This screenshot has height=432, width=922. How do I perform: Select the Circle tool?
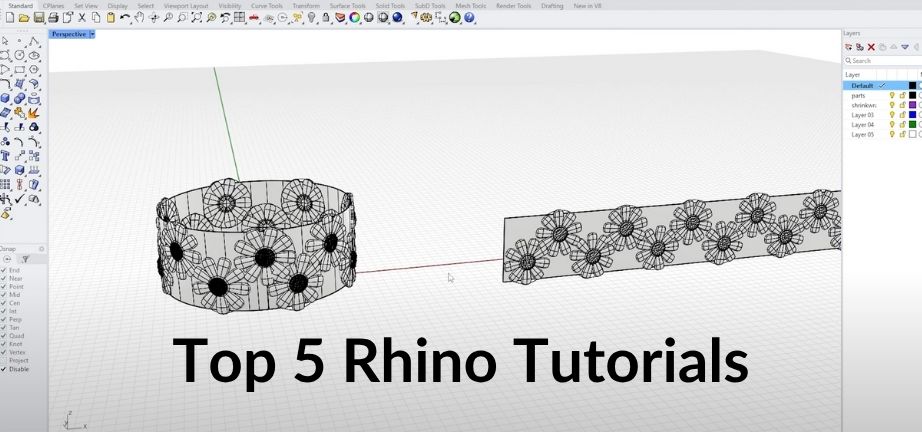click(19, 55)
